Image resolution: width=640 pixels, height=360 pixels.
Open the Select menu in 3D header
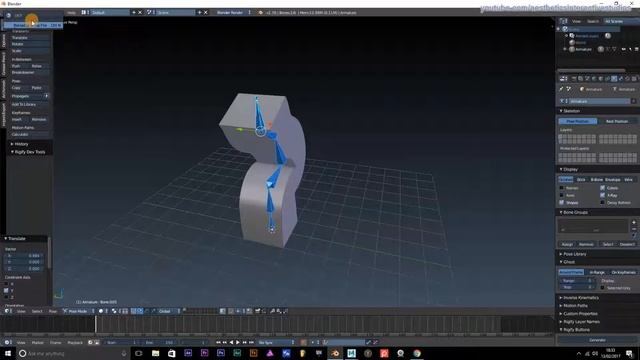tap(37, 311)
